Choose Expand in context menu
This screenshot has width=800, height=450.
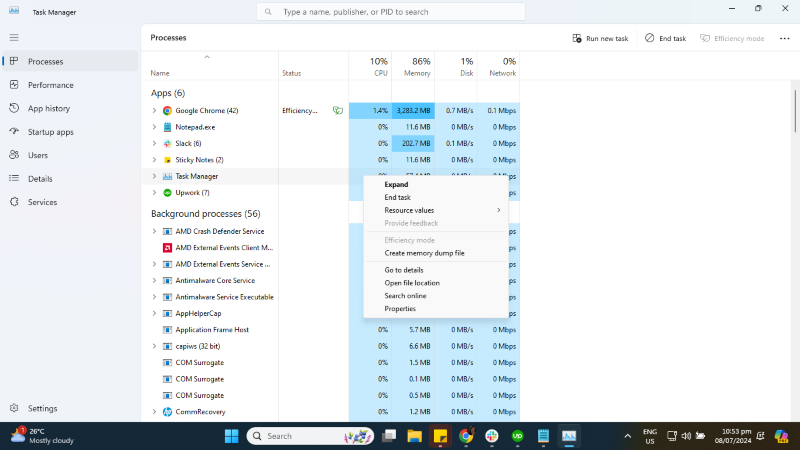[436, 185]
